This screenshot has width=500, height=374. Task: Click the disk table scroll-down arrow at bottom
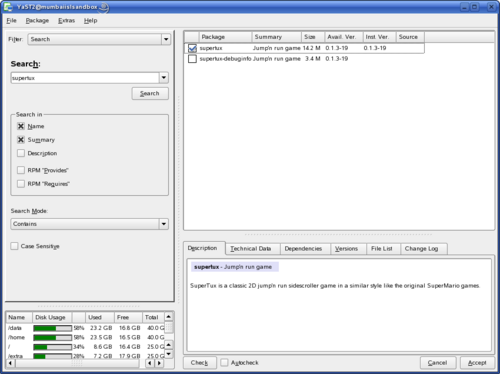(x=169, y=354)
